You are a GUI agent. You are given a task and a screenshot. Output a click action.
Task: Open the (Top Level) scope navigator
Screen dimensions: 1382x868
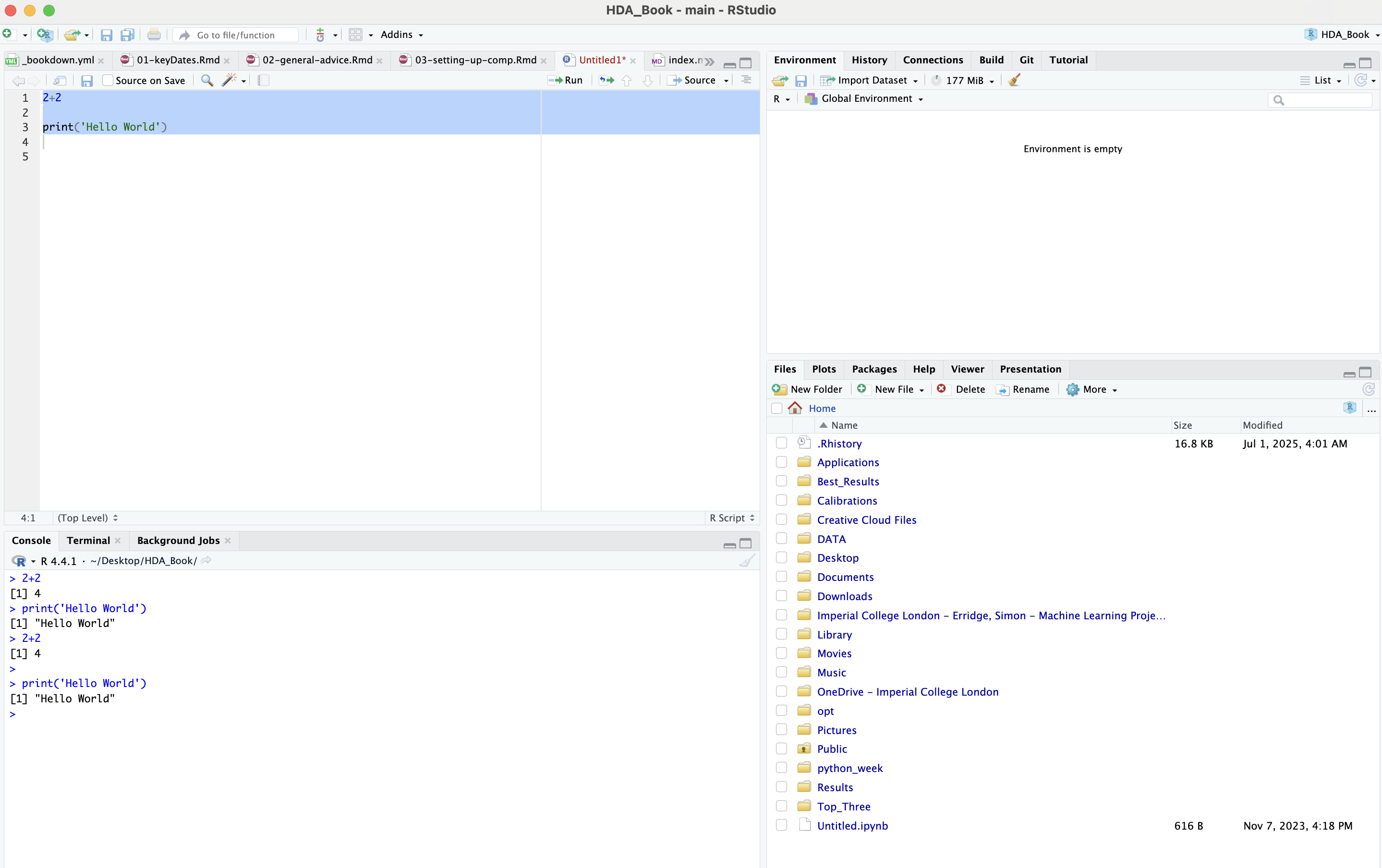click(x=87, y=518)
